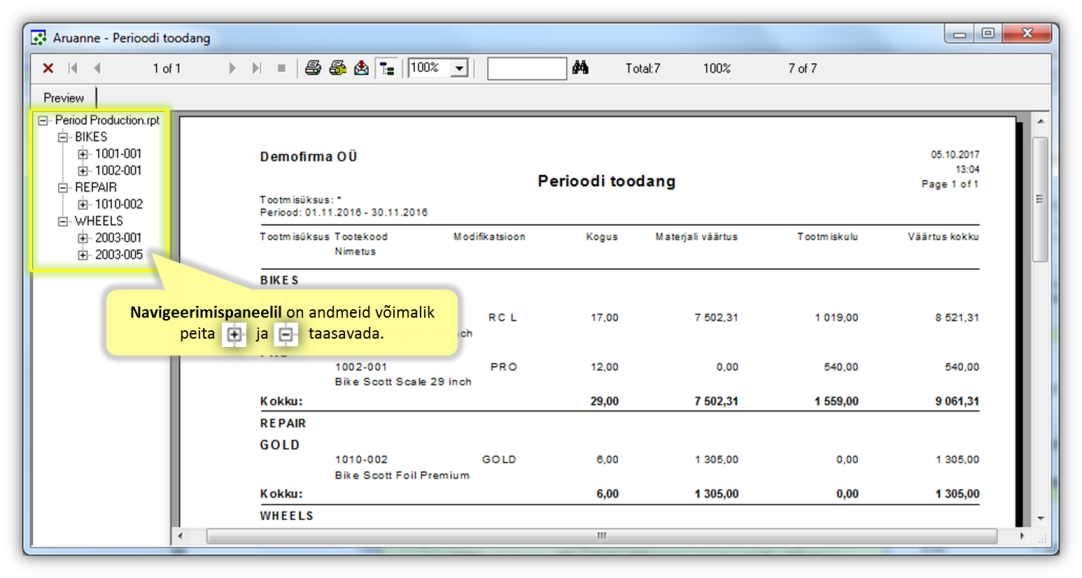The height and width of the screenshot is (578, 1082).
Task: Click the "Kogus" column header
Action: pyautogui.click(x=602, y=237)
